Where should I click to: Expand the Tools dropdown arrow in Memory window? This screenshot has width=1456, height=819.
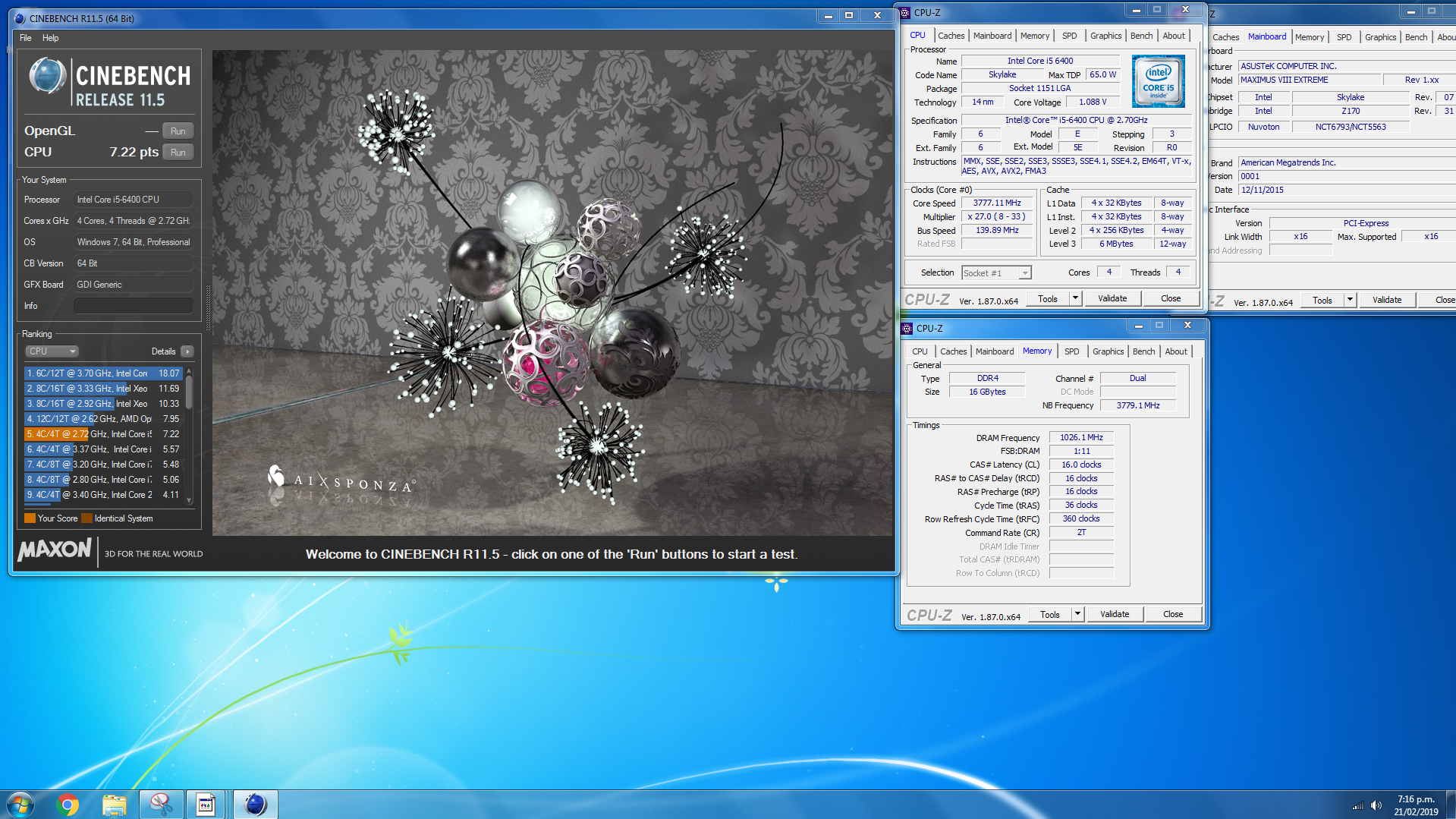(x=1077, y=614)
